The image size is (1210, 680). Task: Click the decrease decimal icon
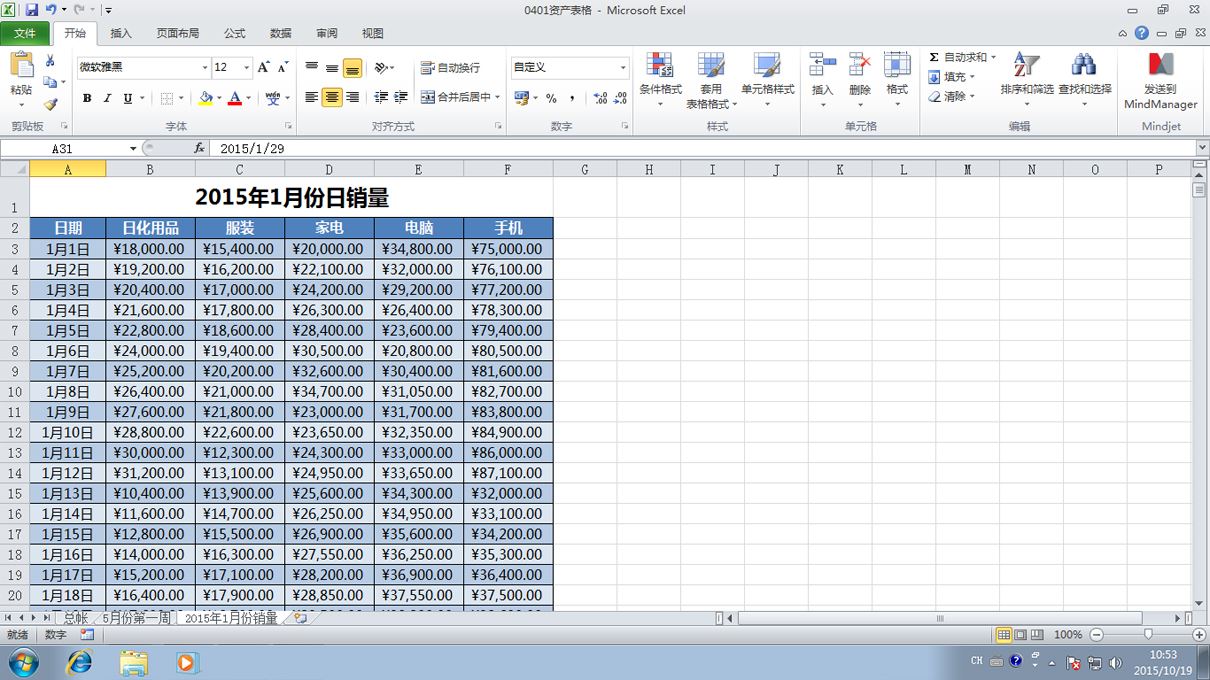620,98
